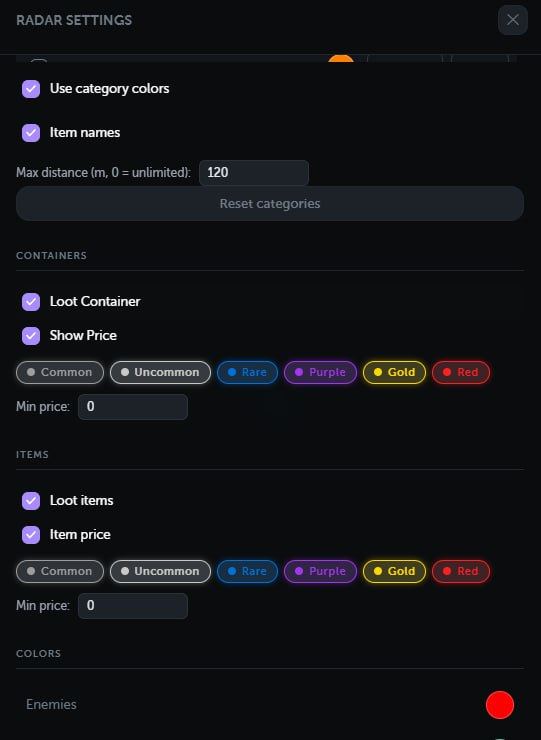541x740 pixels.
Task: Uncheck the Loot items checkbox
Action: (31, 501)
